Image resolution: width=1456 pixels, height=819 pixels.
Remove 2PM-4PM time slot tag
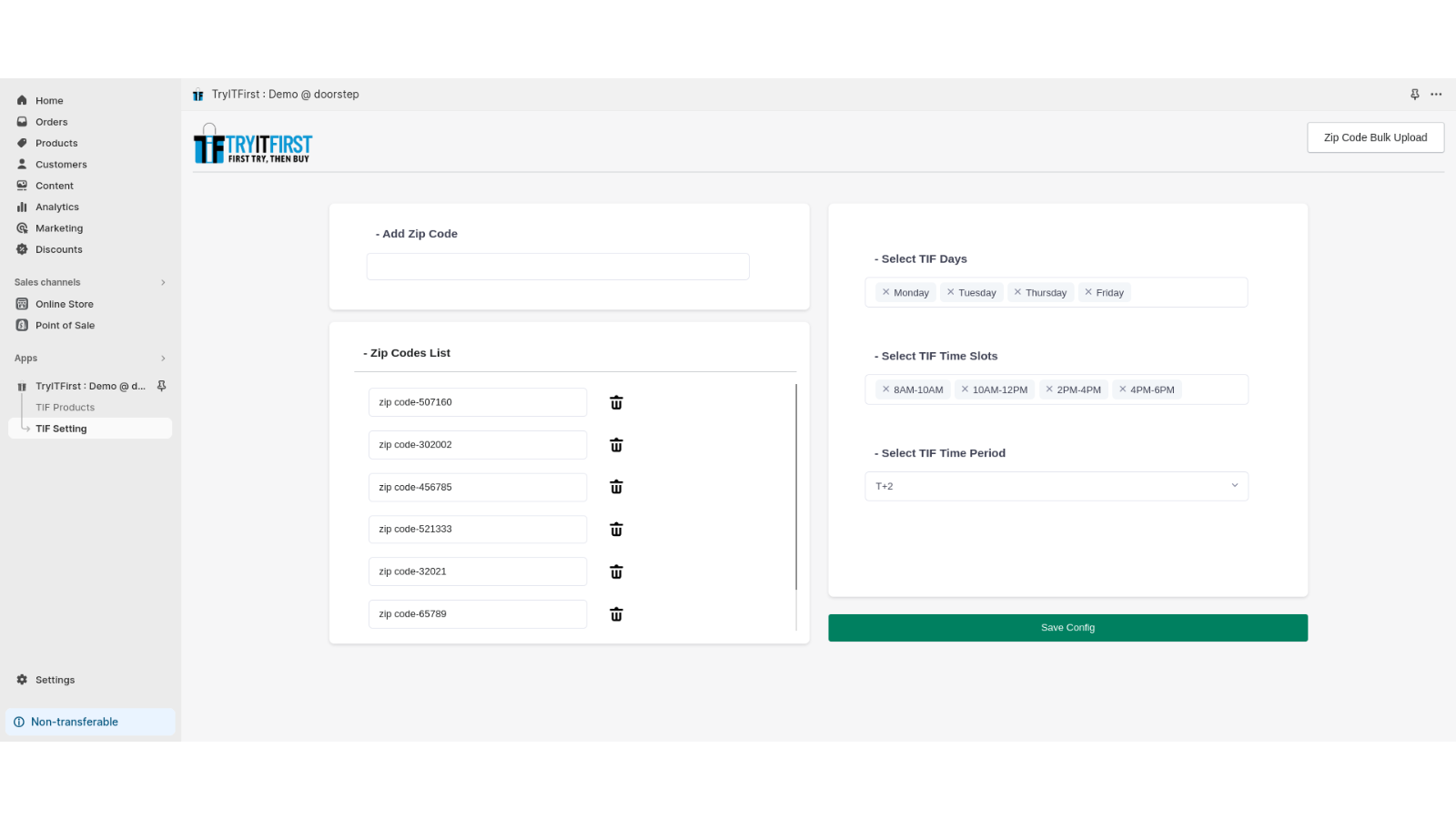tap(1049, 389)
